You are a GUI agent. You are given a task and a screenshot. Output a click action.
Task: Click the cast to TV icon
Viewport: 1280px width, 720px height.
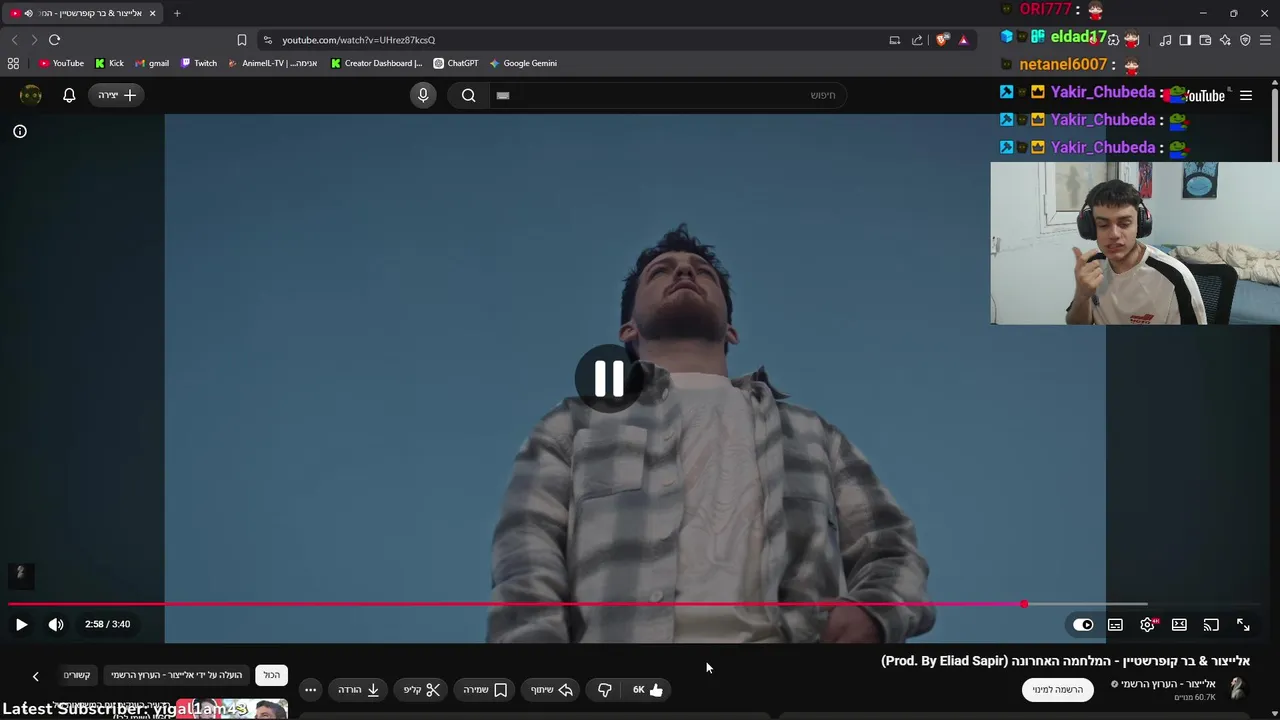point(1211,625)
